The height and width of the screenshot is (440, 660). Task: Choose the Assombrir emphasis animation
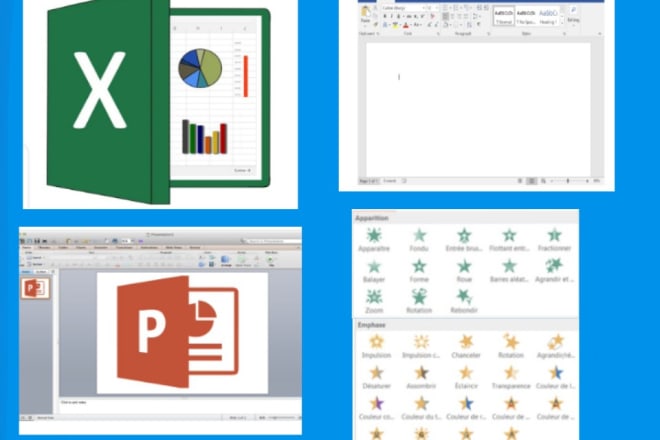421,377
